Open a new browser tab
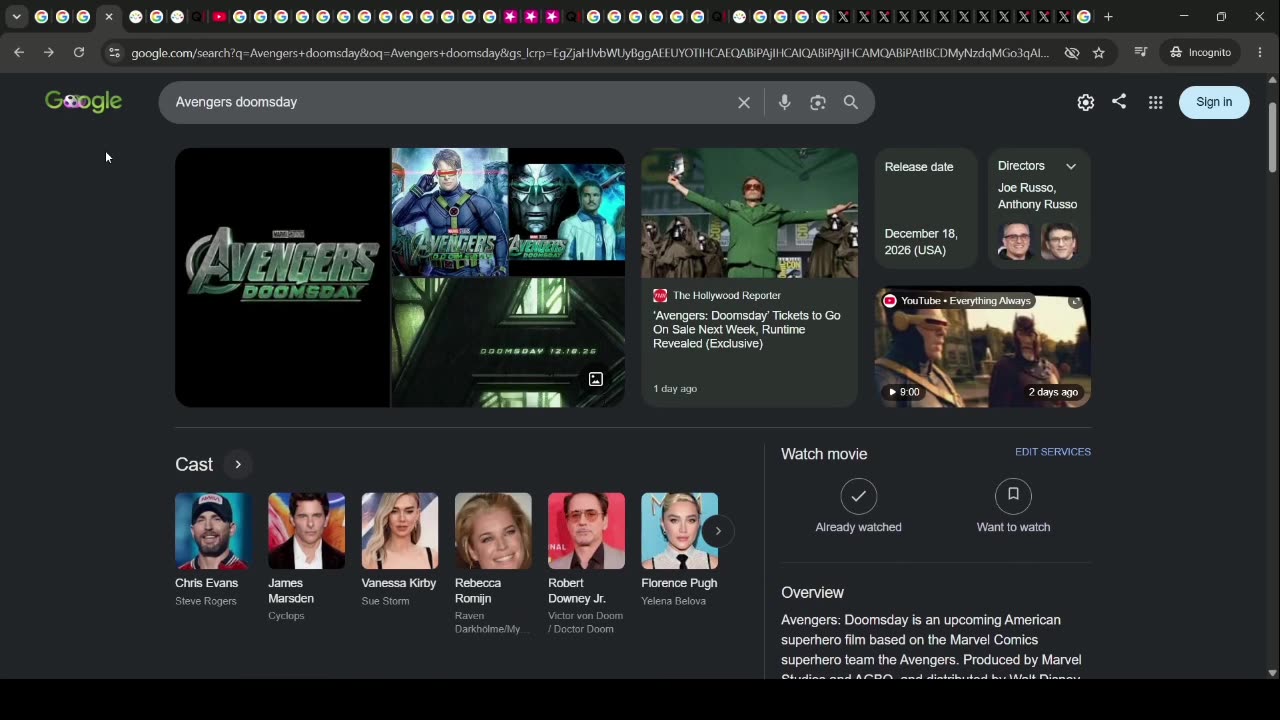 pos(1108,16)
